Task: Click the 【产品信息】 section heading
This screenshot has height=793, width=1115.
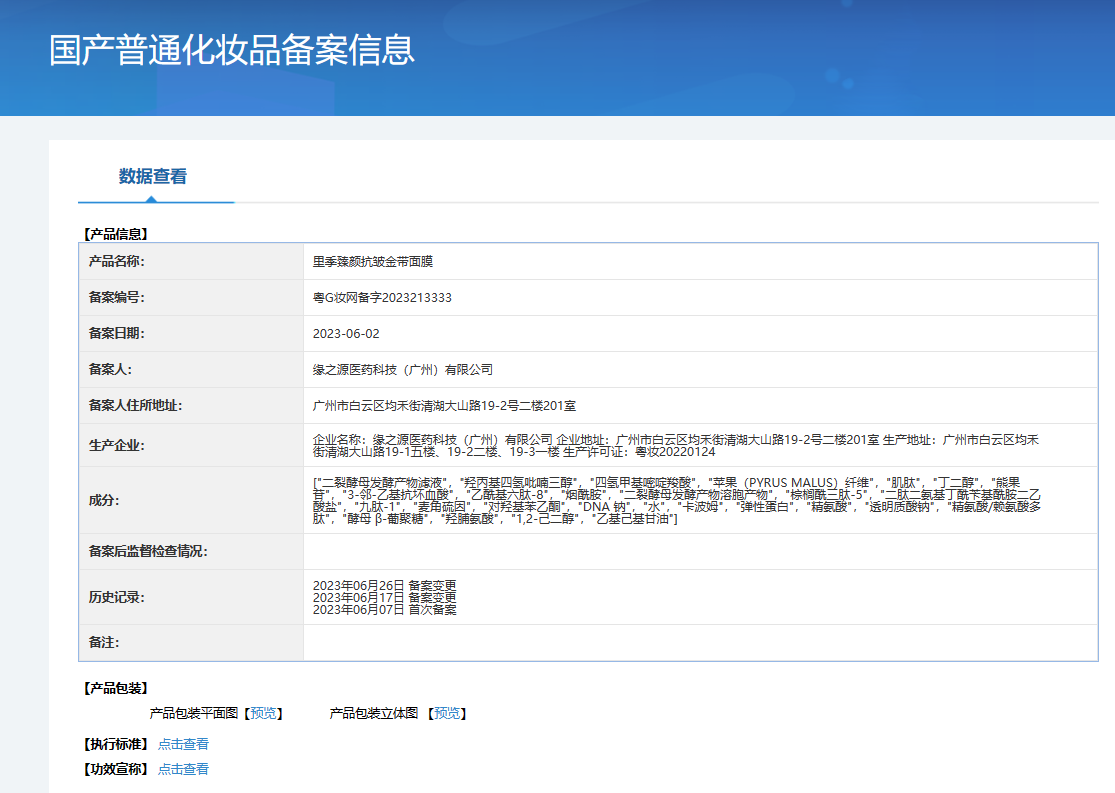Action: [115, 234]
